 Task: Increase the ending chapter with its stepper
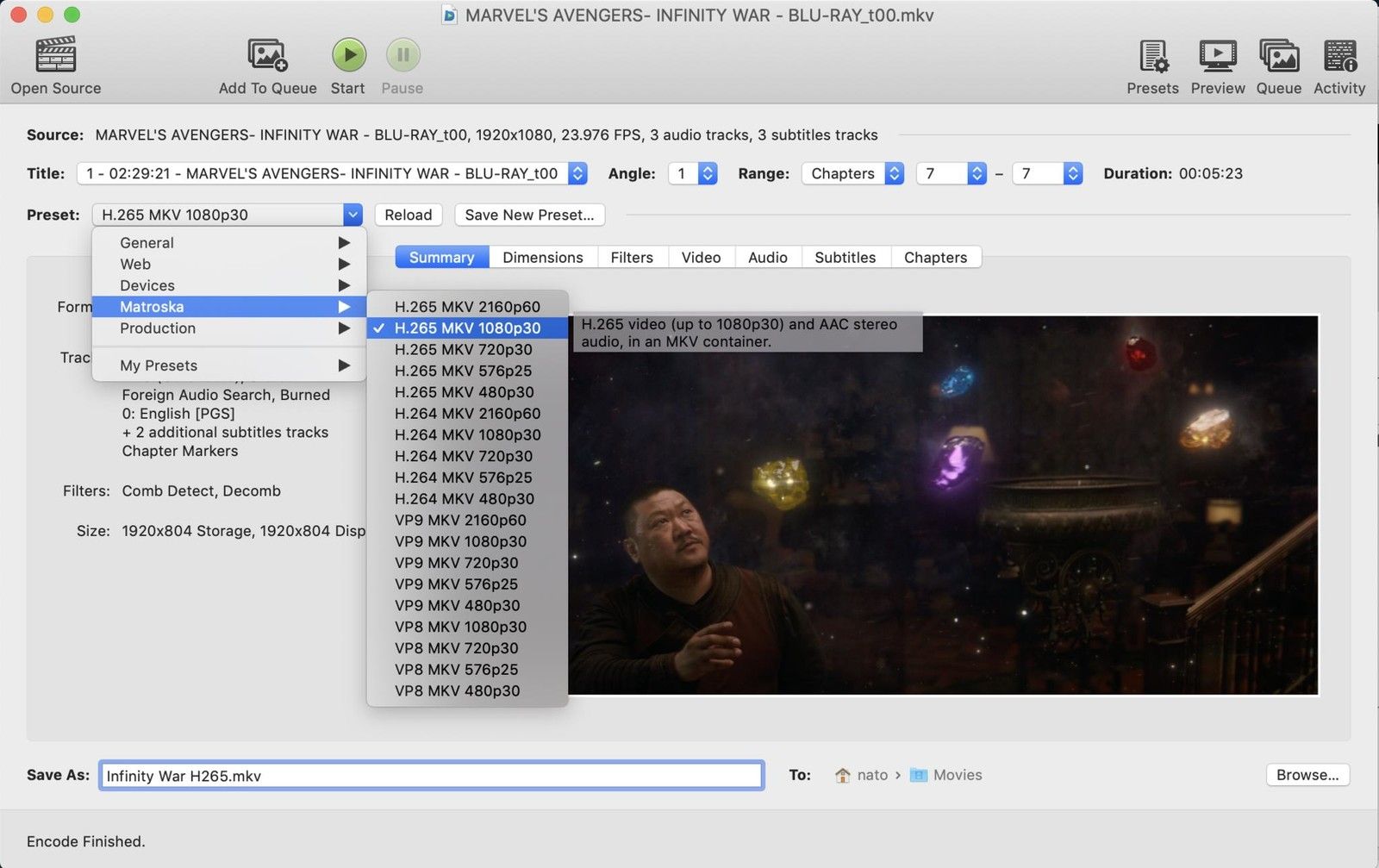1071,168
